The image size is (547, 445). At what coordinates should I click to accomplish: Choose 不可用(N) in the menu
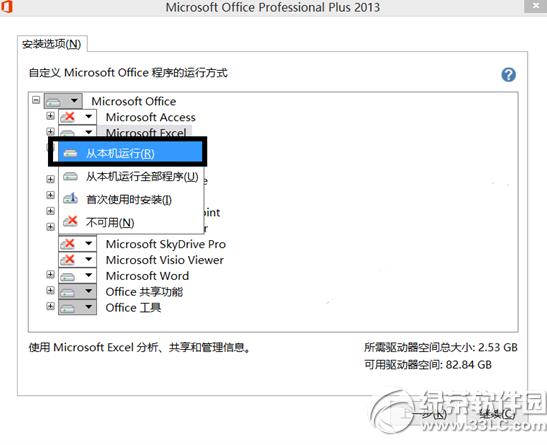point(130,222)
